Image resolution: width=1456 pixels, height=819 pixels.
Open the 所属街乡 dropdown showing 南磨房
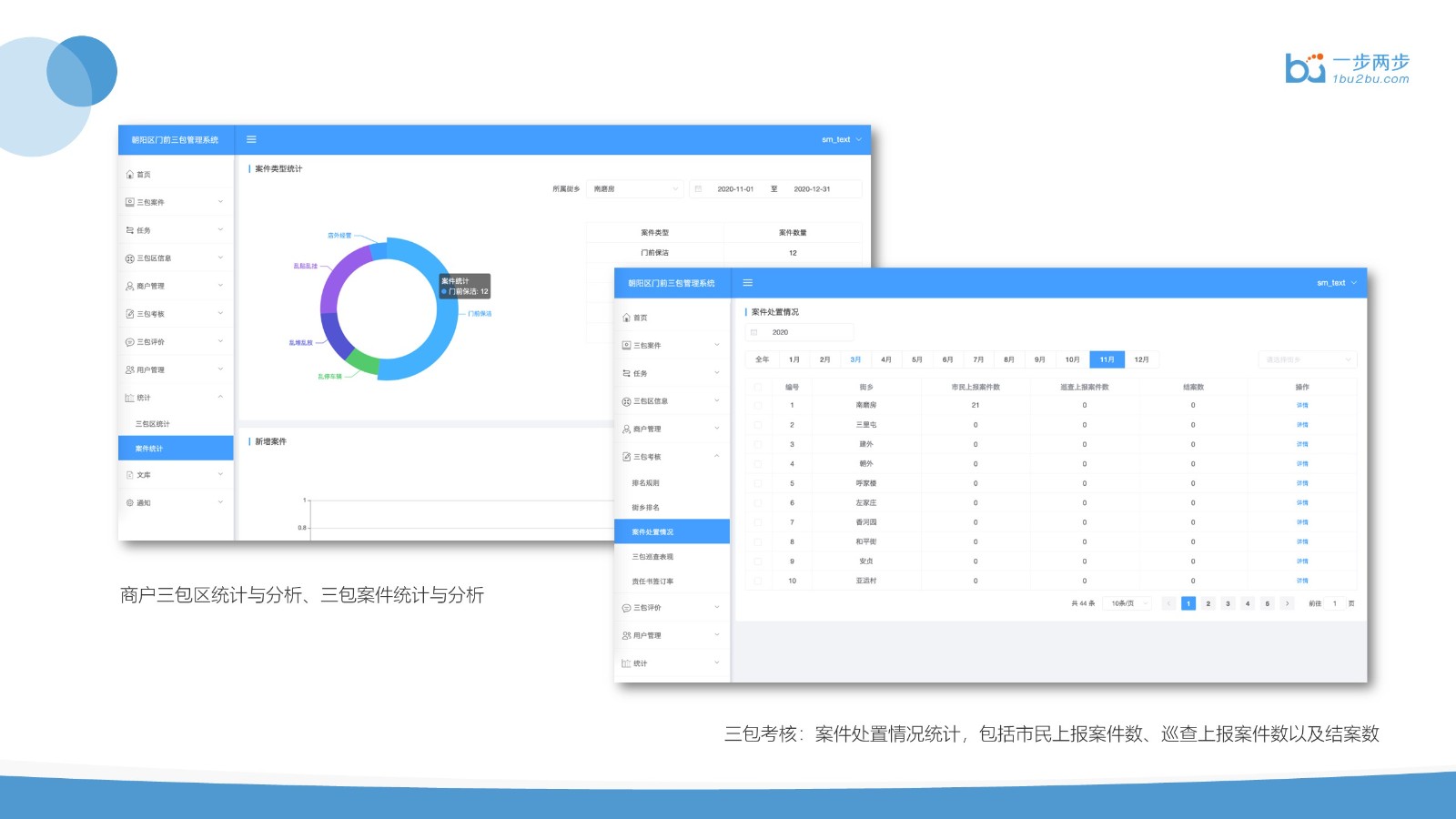pos(634,189)
